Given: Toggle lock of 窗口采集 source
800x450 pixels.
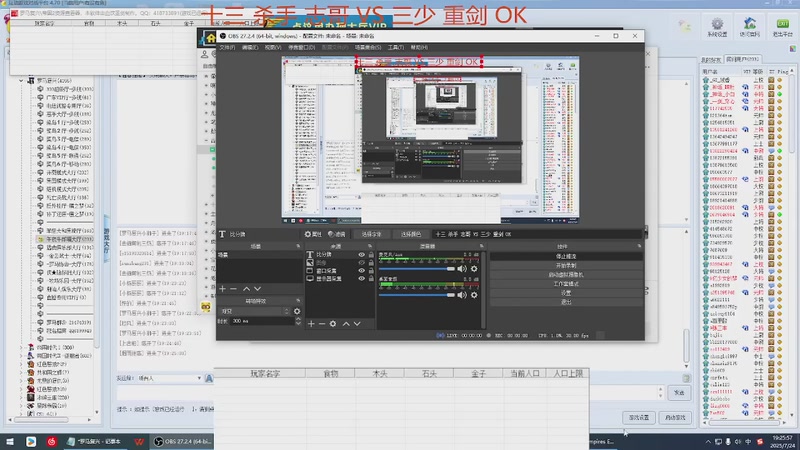Looking at the screenshot, I should click(x=371, y=271).
